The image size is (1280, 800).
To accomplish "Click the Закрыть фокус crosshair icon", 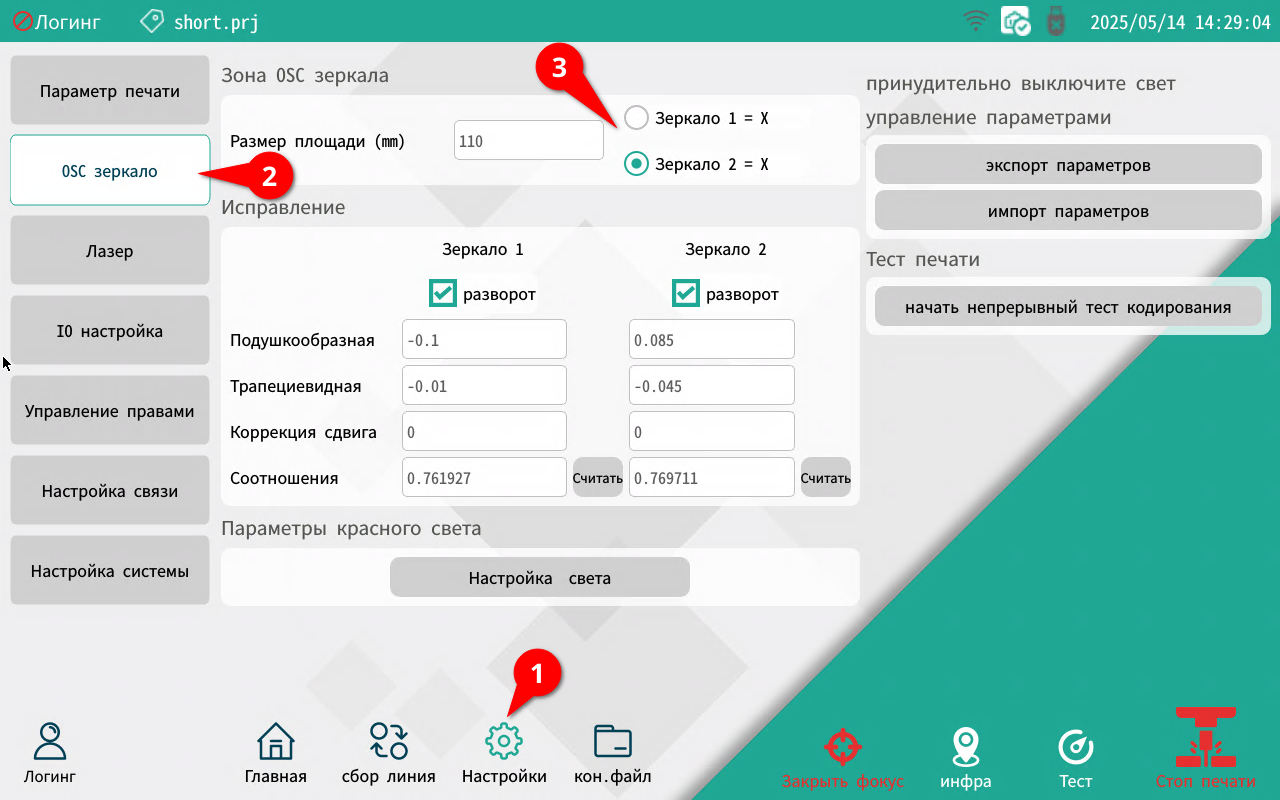I will 842,747.
